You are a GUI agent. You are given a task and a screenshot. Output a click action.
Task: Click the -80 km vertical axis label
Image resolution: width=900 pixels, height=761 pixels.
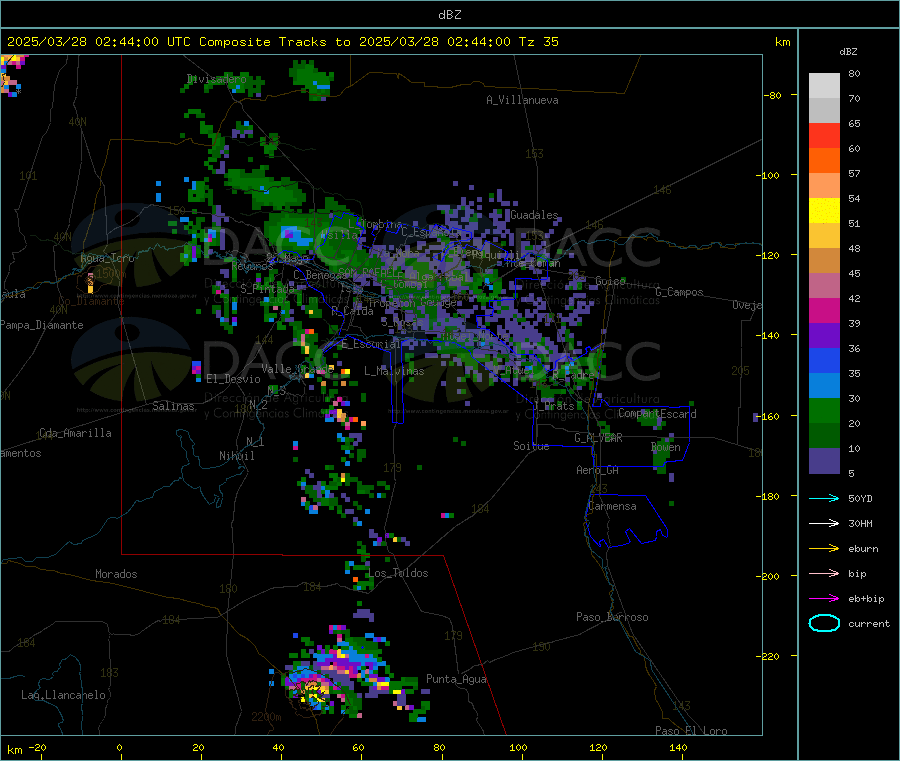(x=772, y=95)
